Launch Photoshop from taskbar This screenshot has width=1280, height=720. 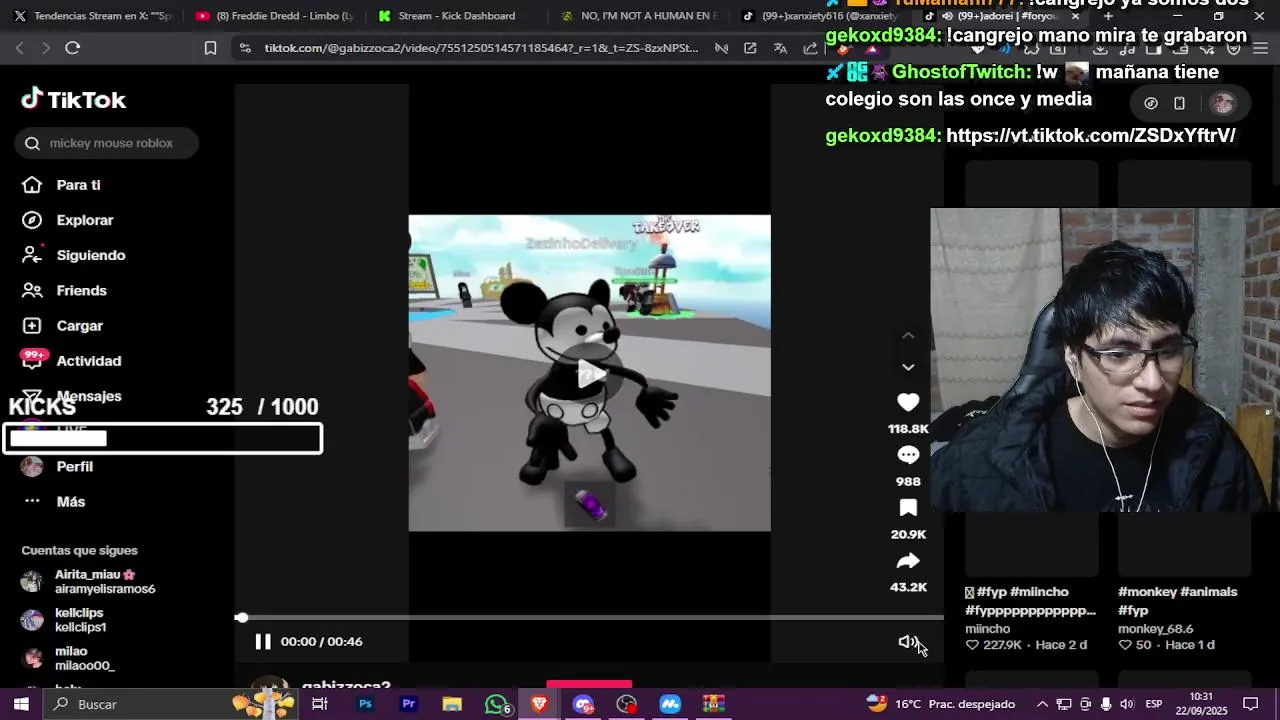[365, 704]
